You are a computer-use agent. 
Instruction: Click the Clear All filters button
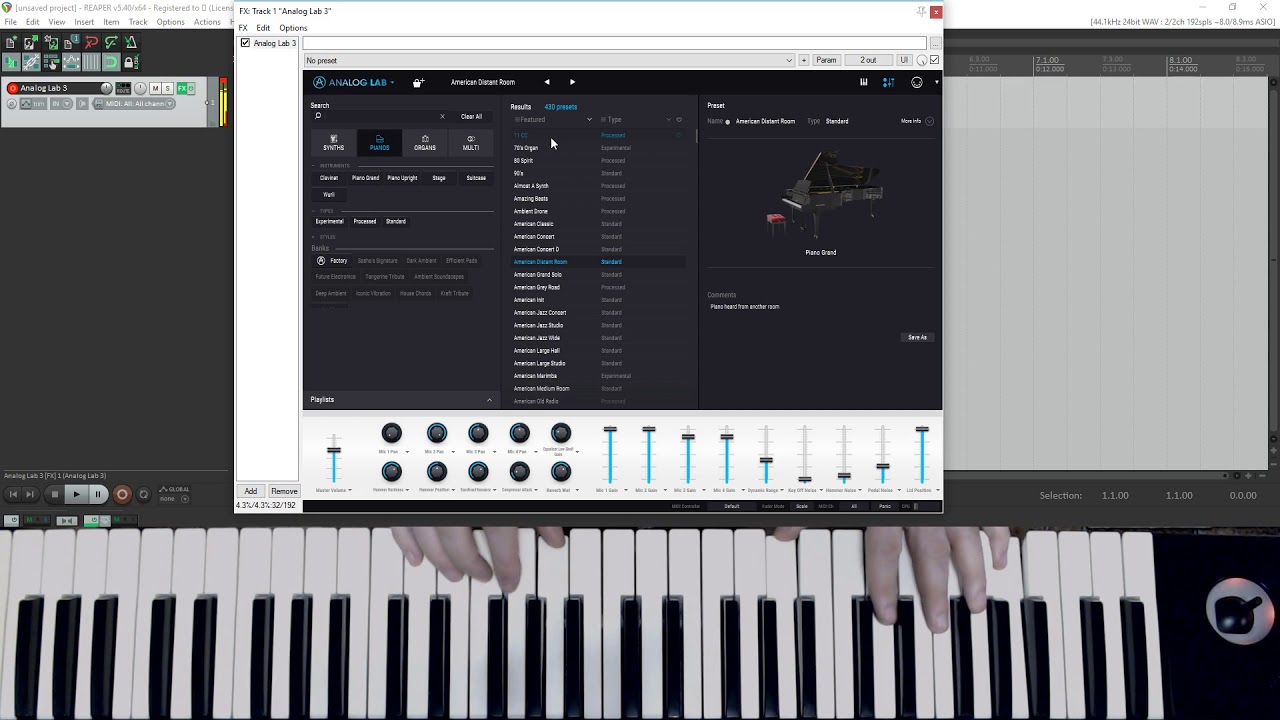[x=471, y=116]
